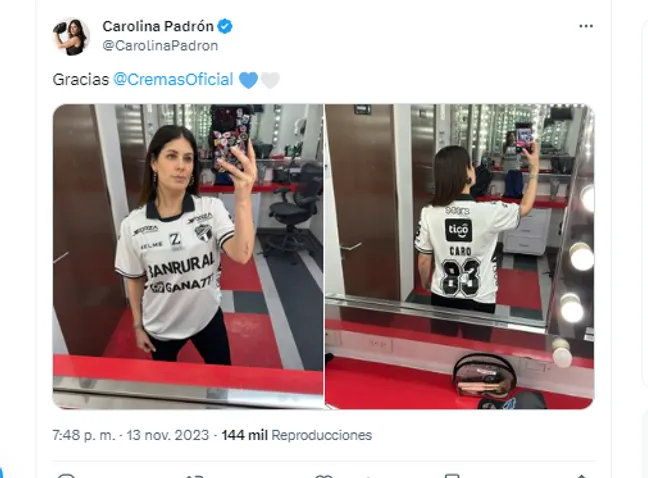
Task: Click the 144 mil view count
Action: tap(245, 435)
